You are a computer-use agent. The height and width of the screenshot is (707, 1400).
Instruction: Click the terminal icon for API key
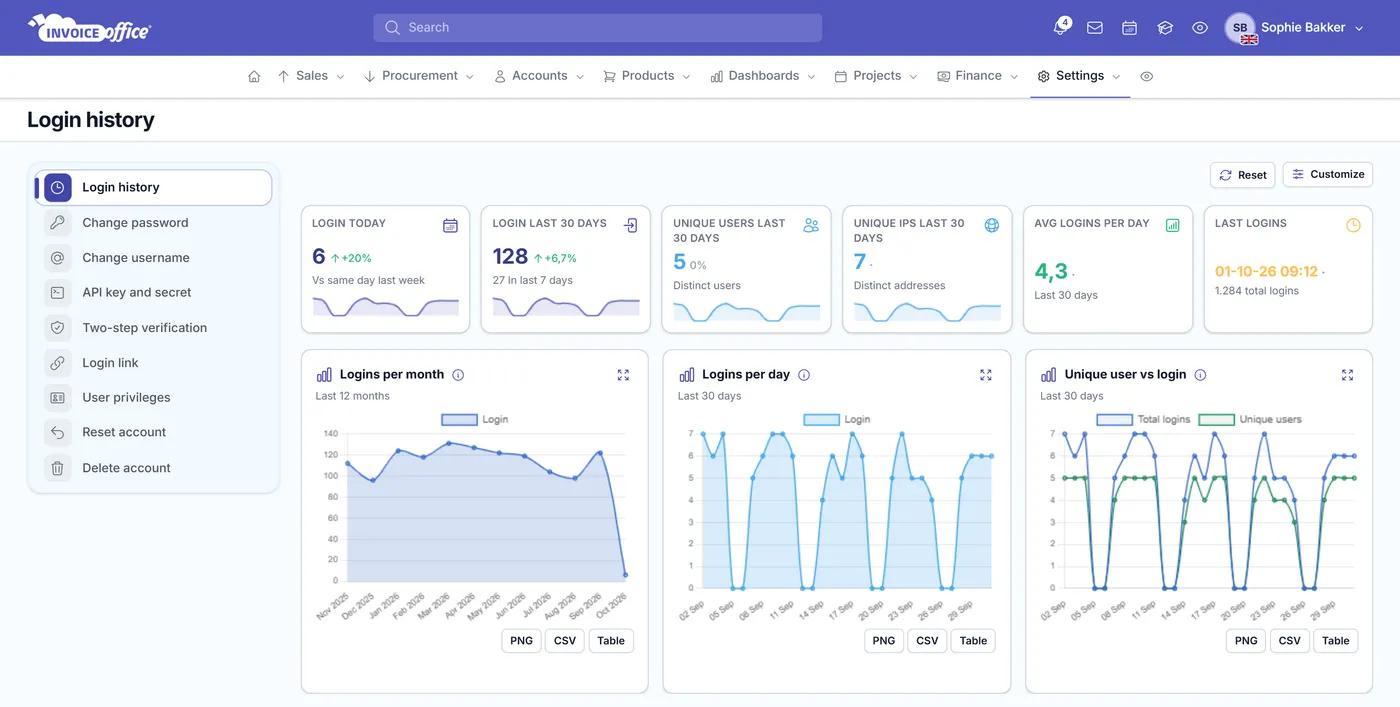pos(58,293)
